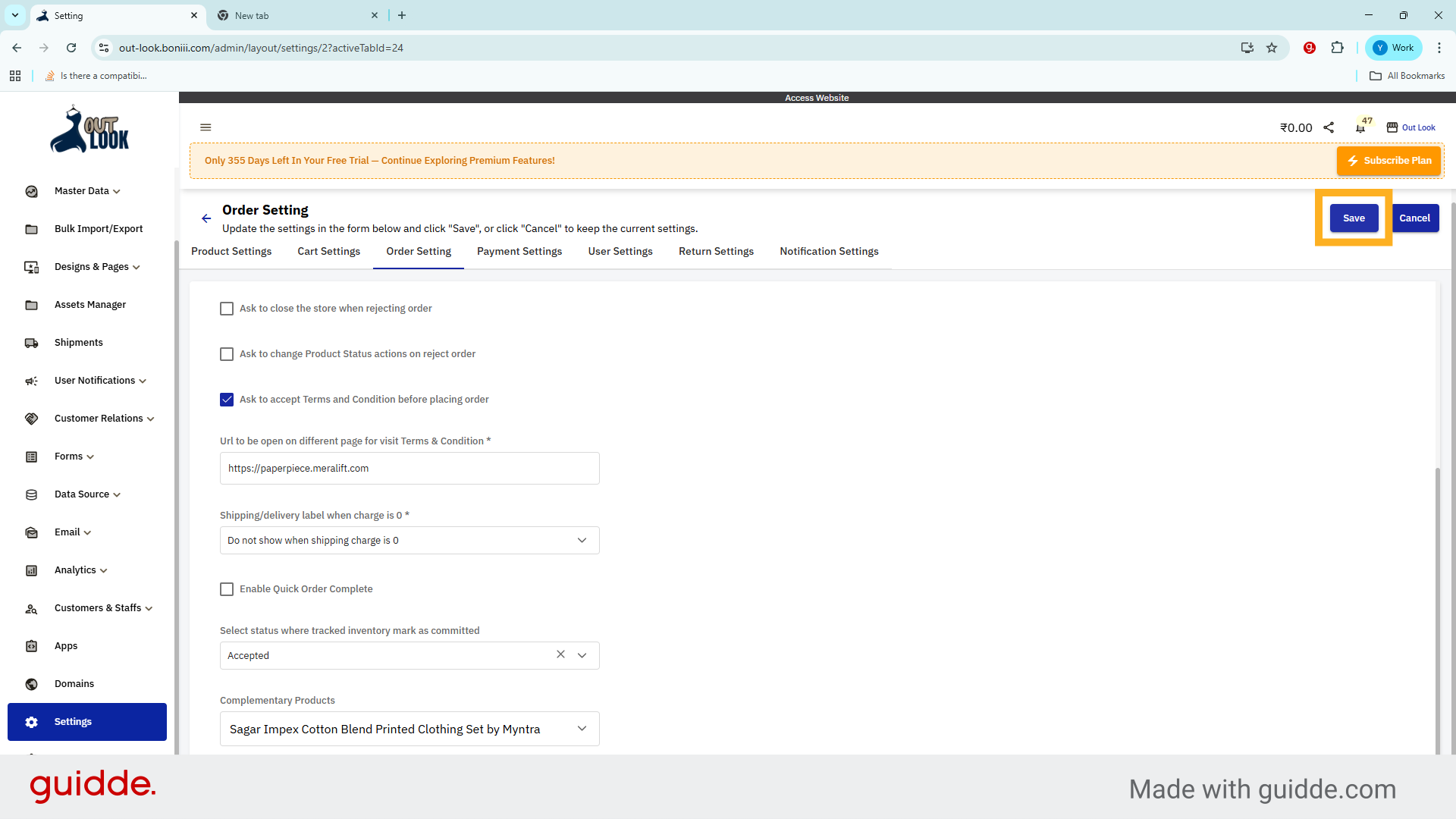Click the Terms & Condition URL field
The image size is (1456, 819).
pos(409,469)
